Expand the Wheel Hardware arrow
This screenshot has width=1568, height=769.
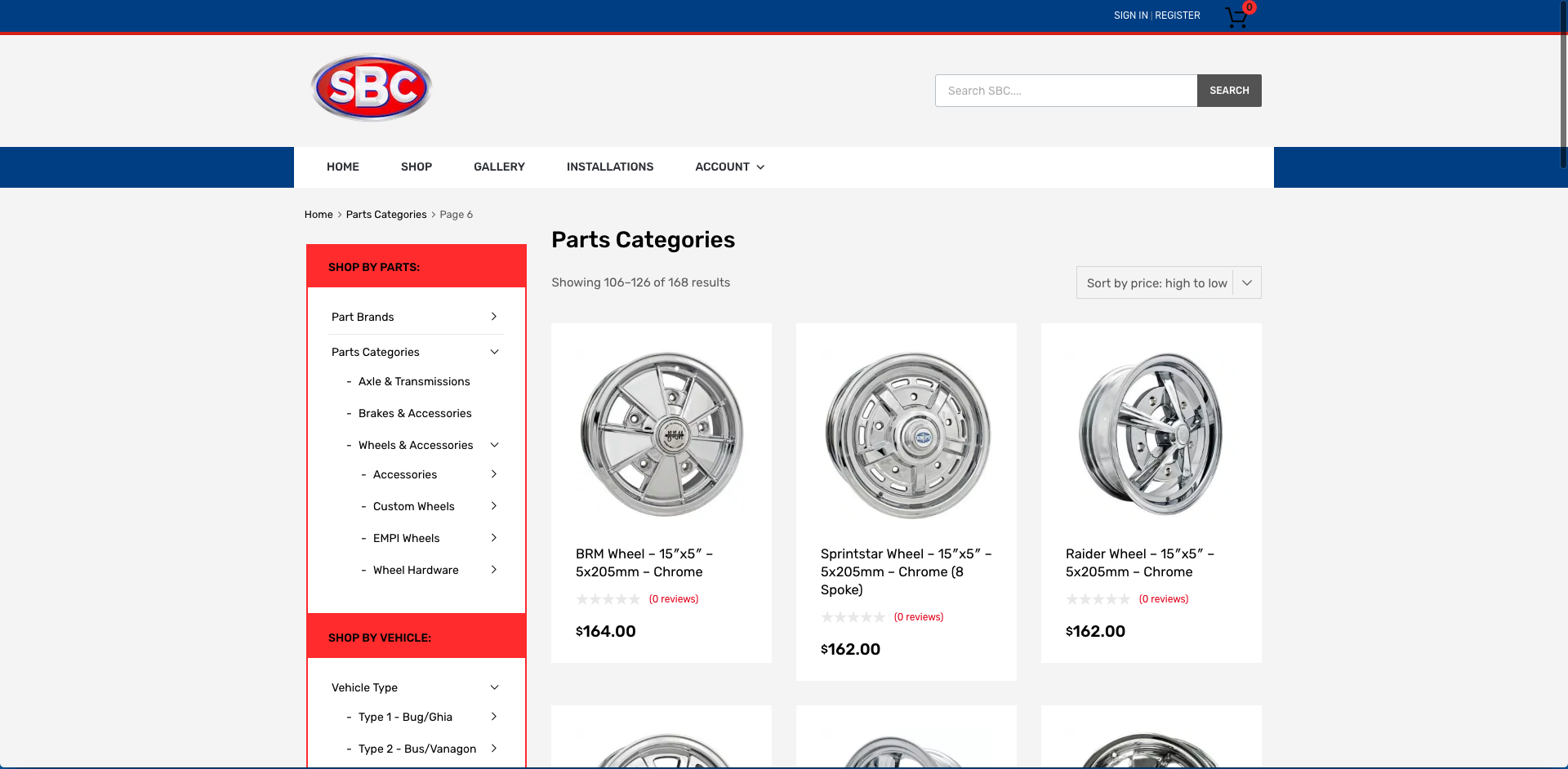click(494, 570)
